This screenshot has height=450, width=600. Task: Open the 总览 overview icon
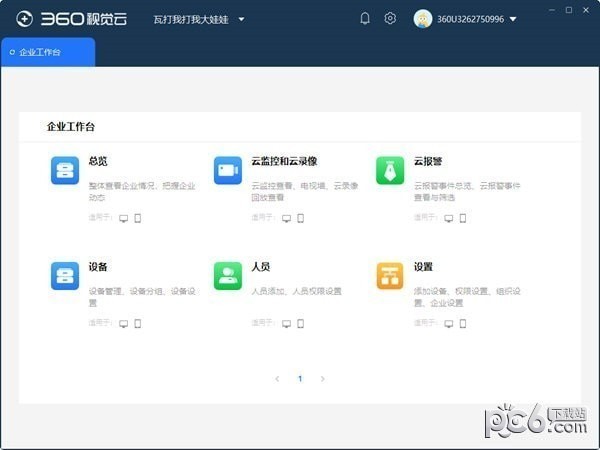click(x=65, y=170)
